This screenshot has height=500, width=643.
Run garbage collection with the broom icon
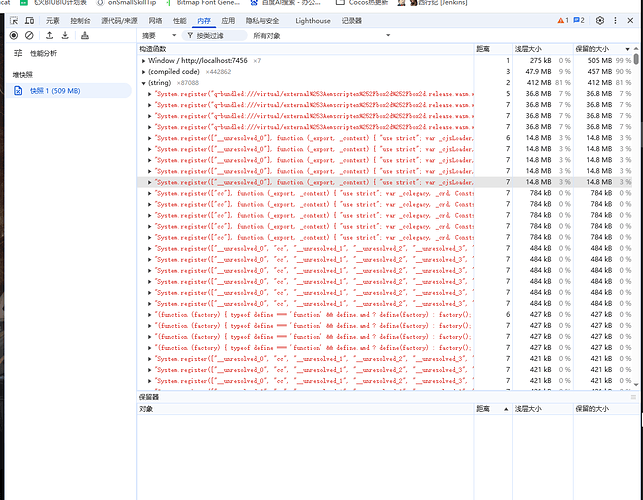(x=85, y=35)
